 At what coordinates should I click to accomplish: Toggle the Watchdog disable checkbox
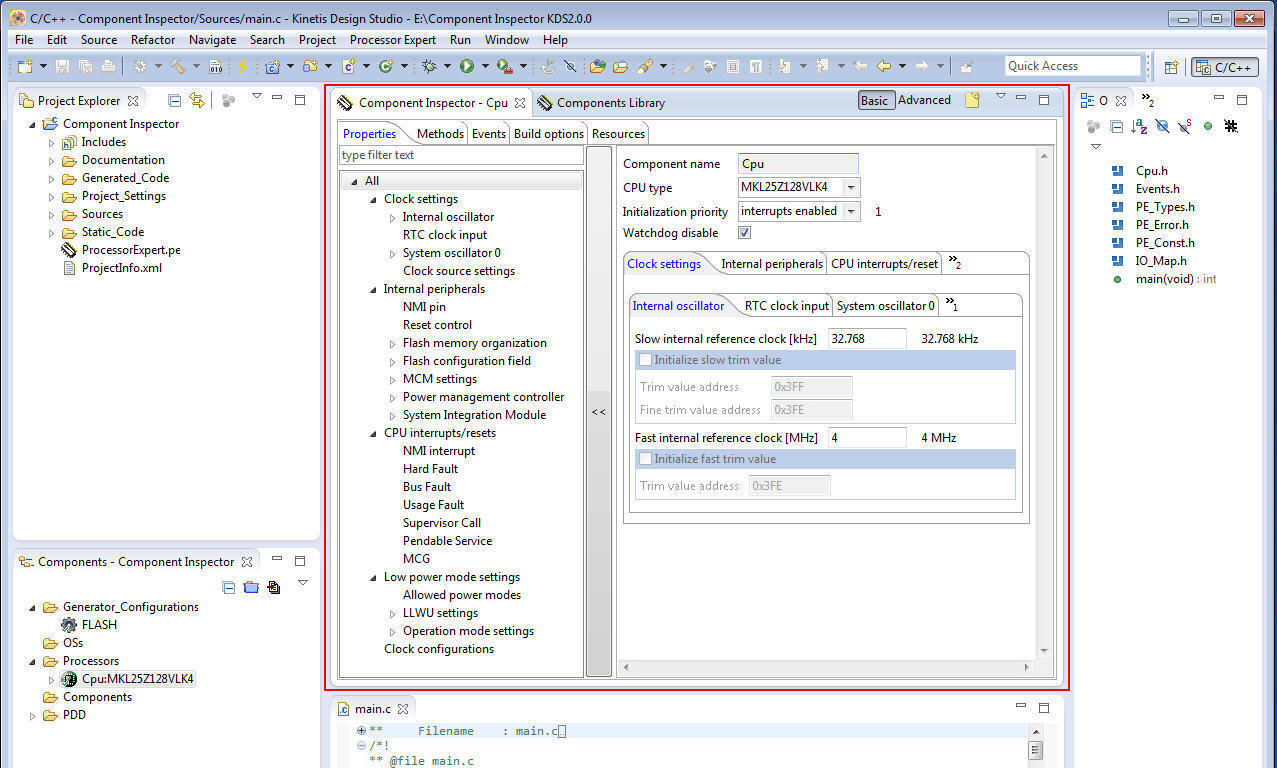tap(744, 233)
